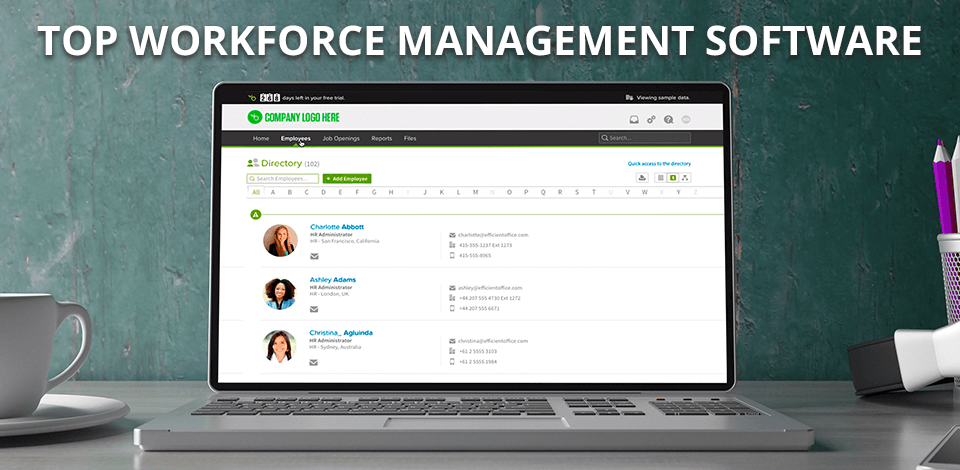Click envelope icon below Ashley Adams's title
Image resolution: width=960 pixels, height=470 pixels.
click(x=314, y=309)
